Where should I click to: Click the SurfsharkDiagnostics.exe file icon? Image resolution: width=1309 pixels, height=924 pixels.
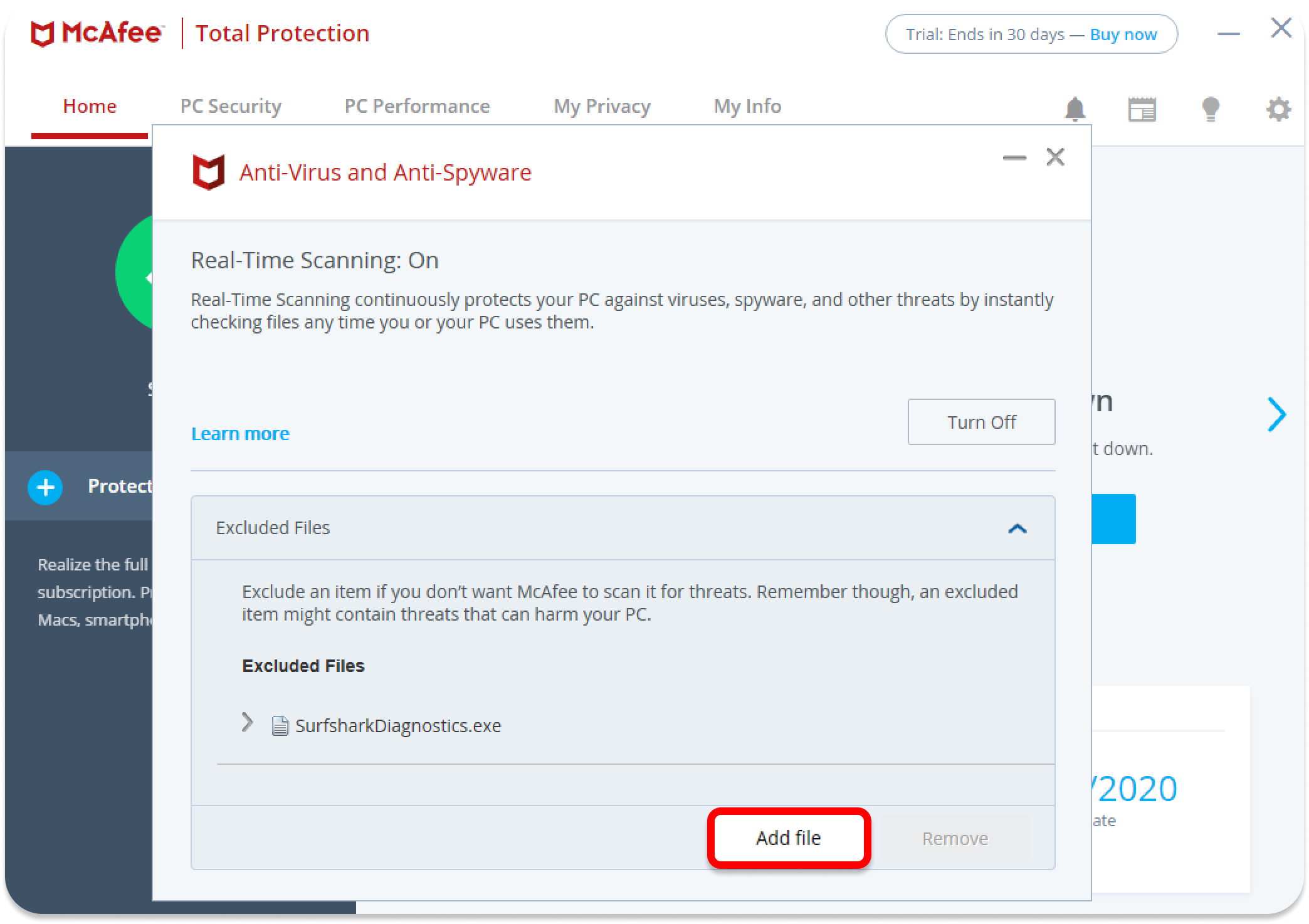pos(280,726)
